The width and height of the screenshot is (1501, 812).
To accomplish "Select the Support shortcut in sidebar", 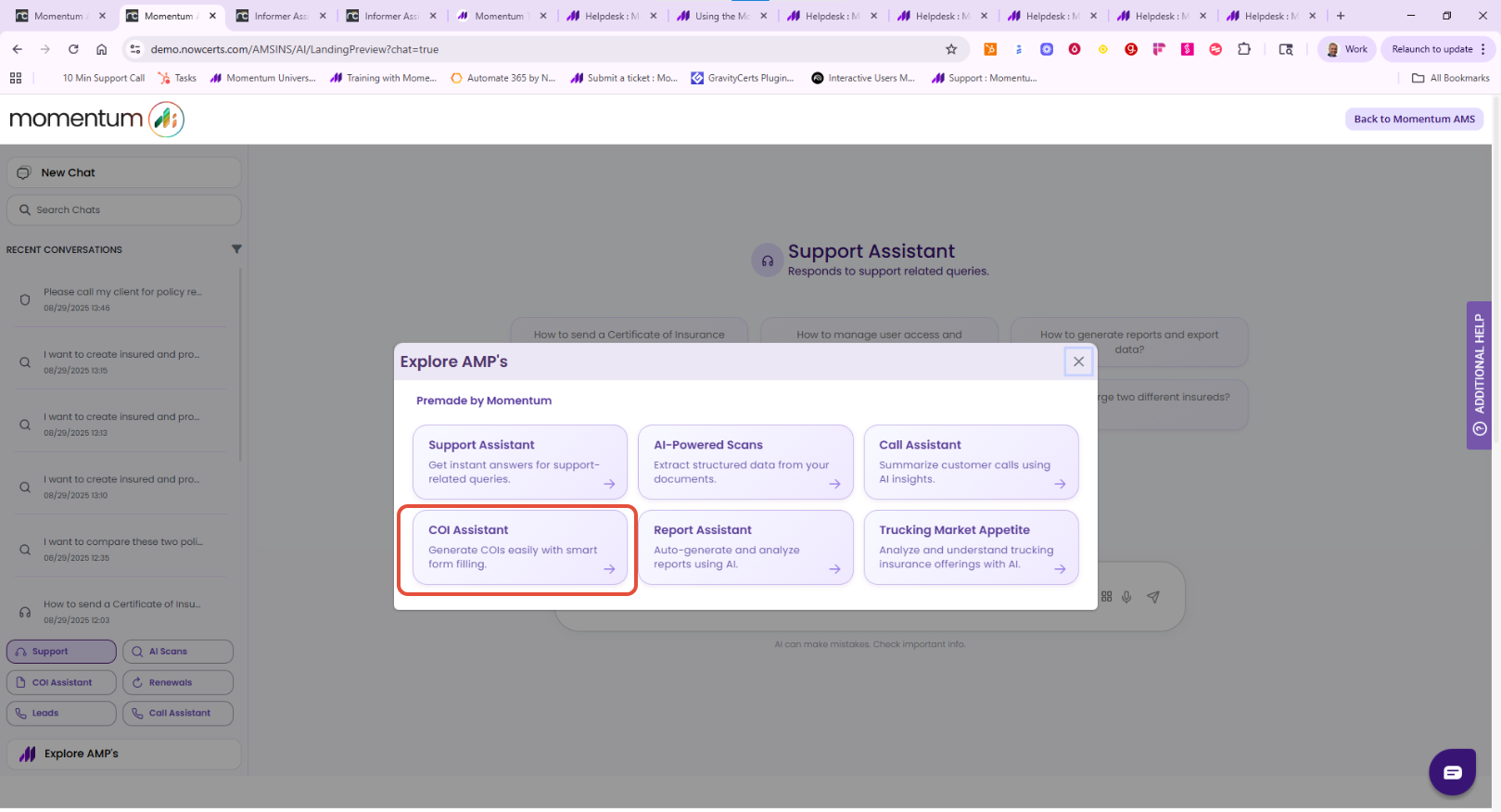I will point(61,652).
